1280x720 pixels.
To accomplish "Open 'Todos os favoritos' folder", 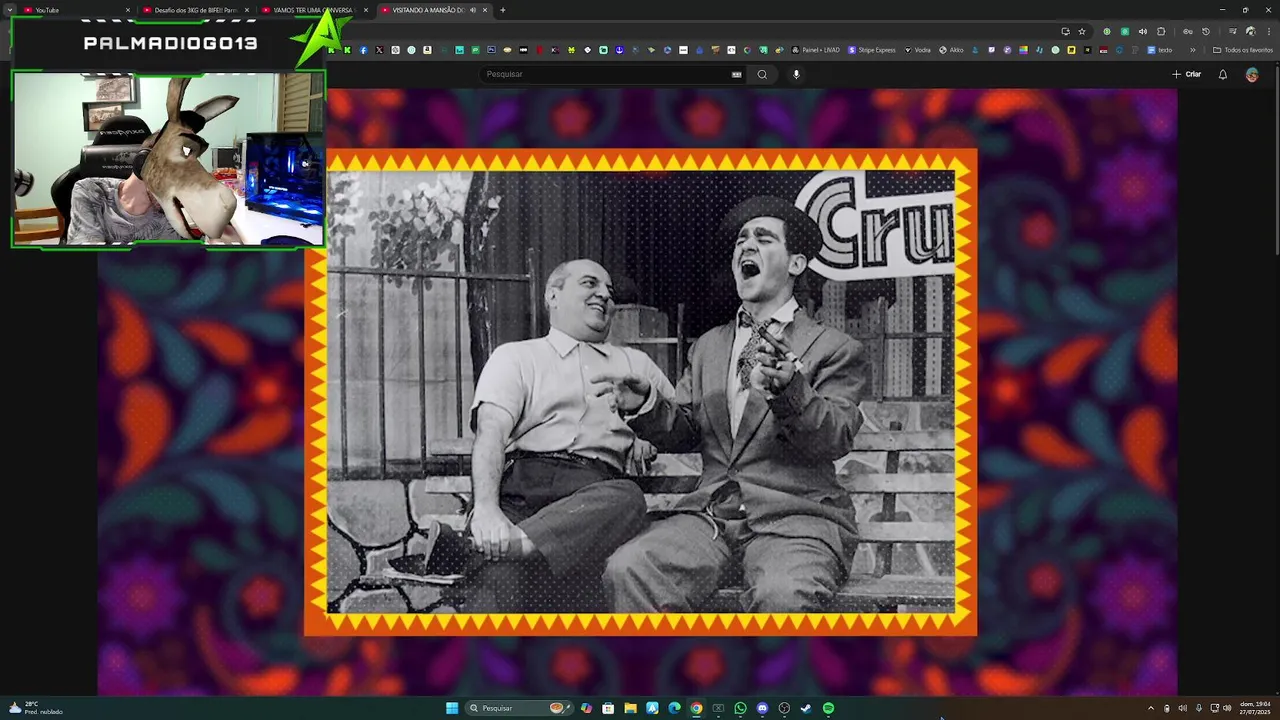I will click(1243, 50).
